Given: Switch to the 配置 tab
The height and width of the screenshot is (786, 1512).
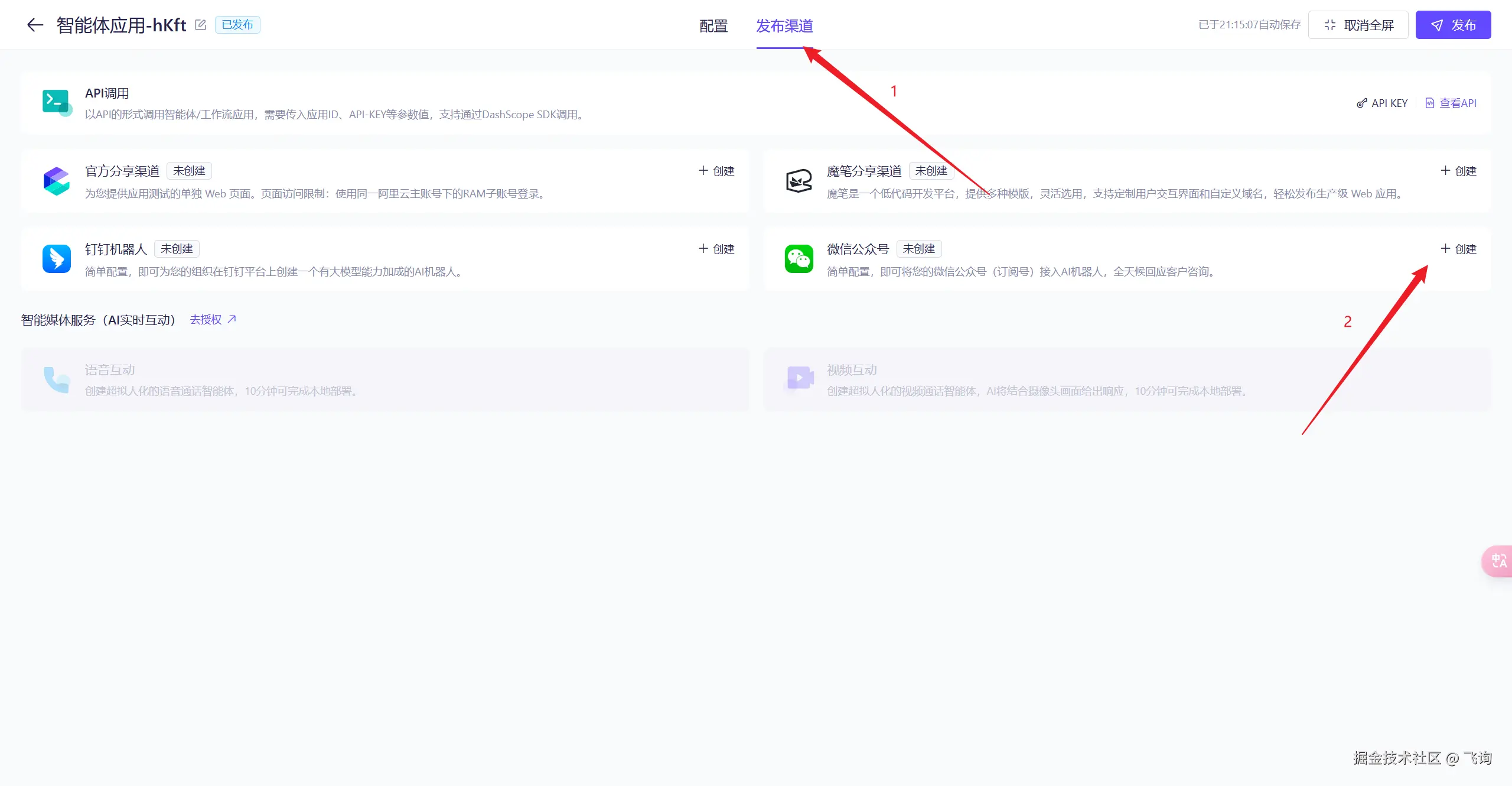Looking at the screenshot, I should (x=713, y=26).
